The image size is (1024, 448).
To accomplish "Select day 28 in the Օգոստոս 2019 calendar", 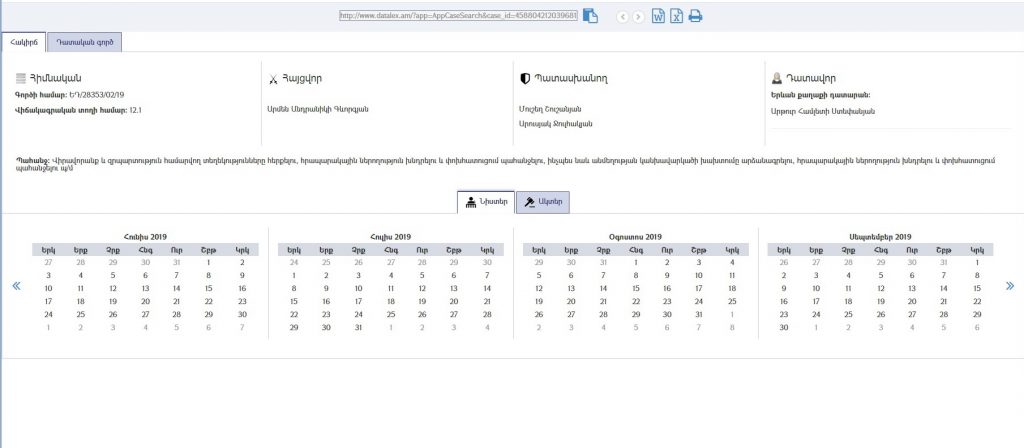I will (x=603, y=314).
